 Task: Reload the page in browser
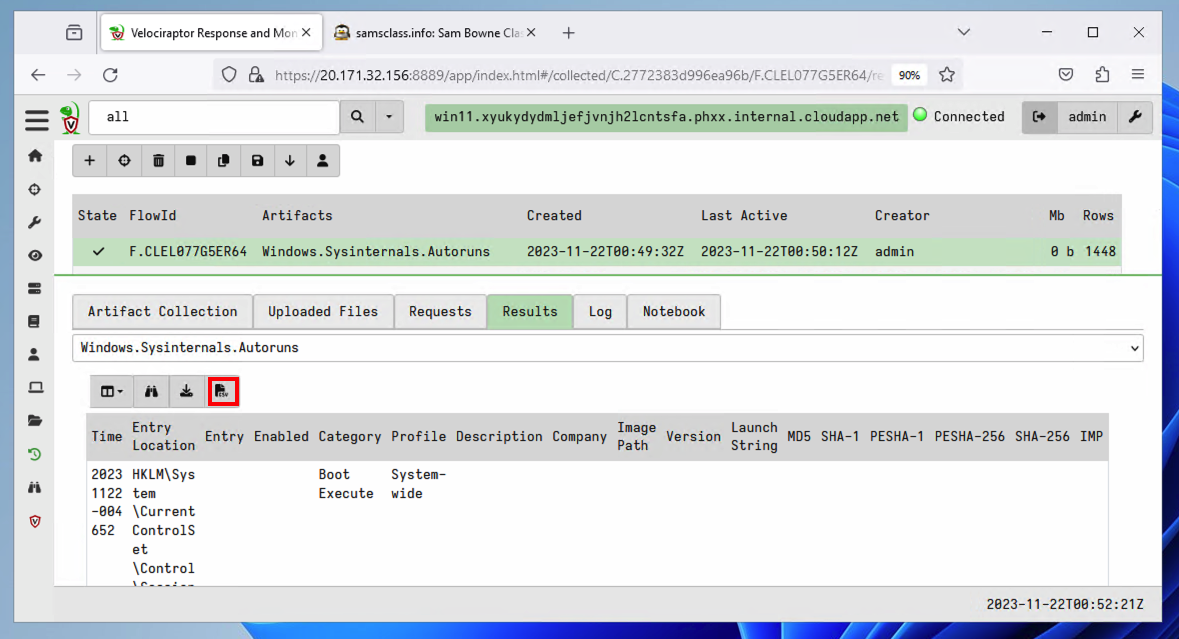point(111,74)
